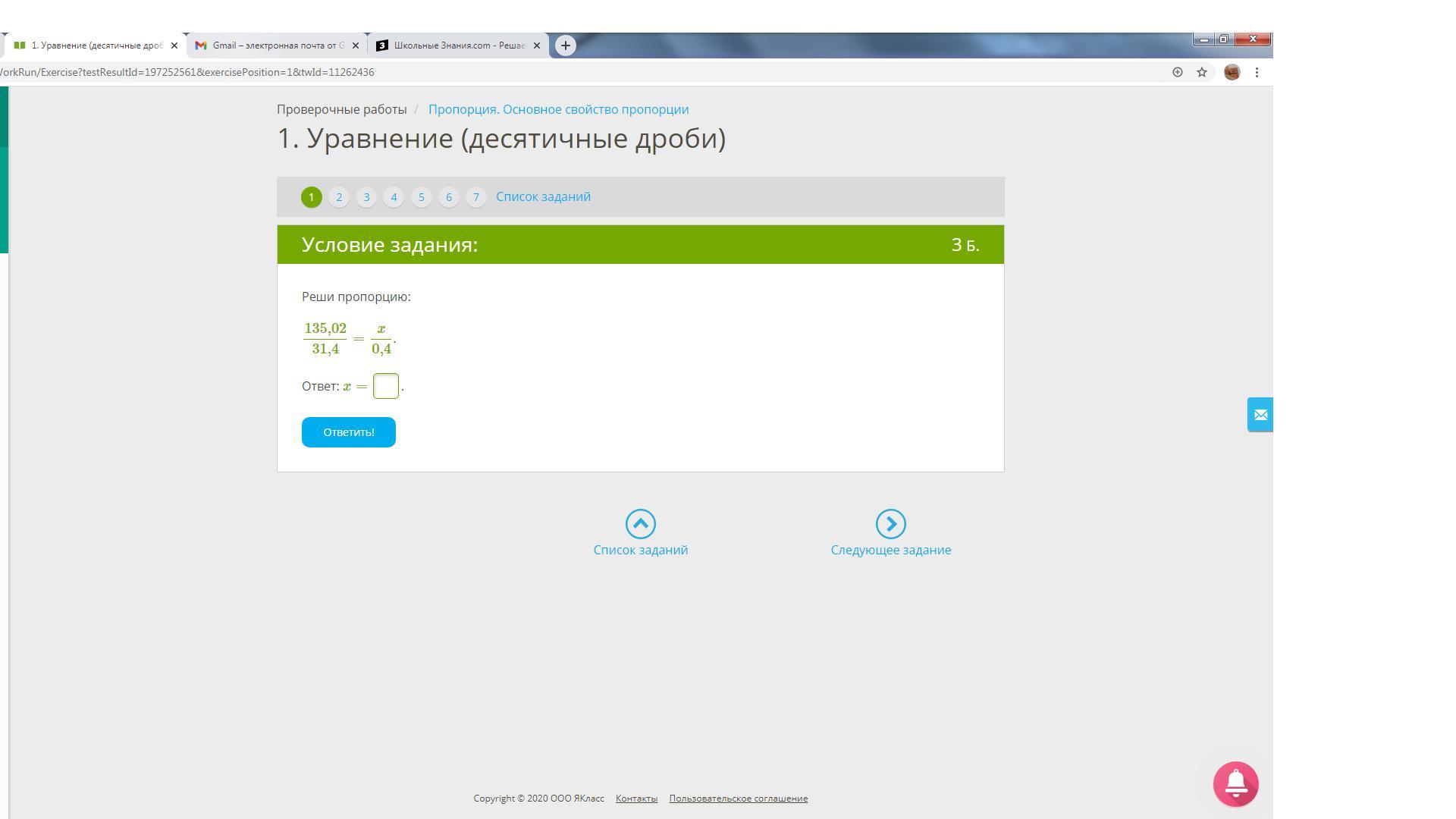Click the bookmark star icon
This screenshot has height=819, width=1456.
pyautogui.click(x=1202, y=72)
